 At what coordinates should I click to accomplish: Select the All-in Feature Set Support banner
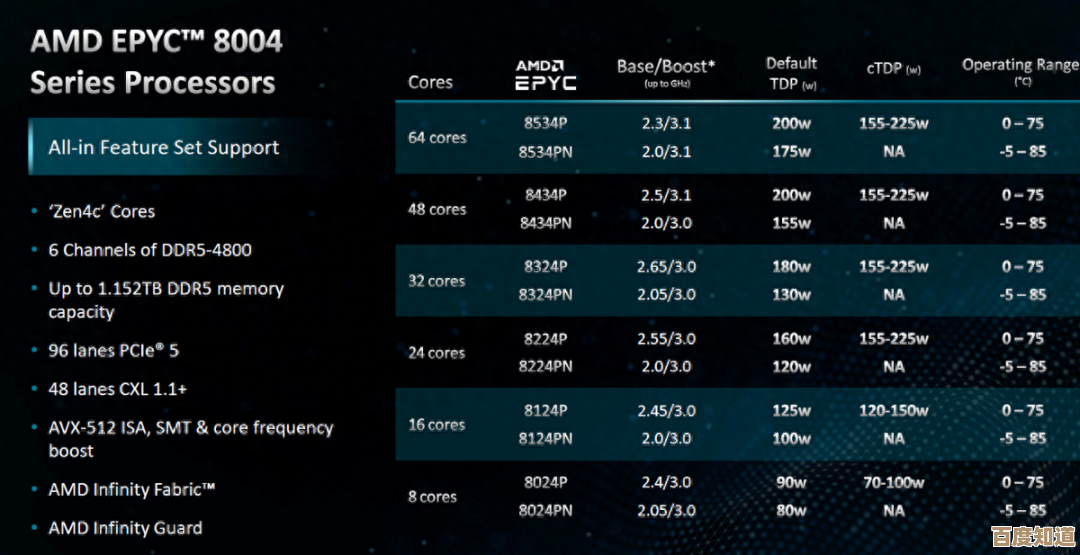pos(164,148)
